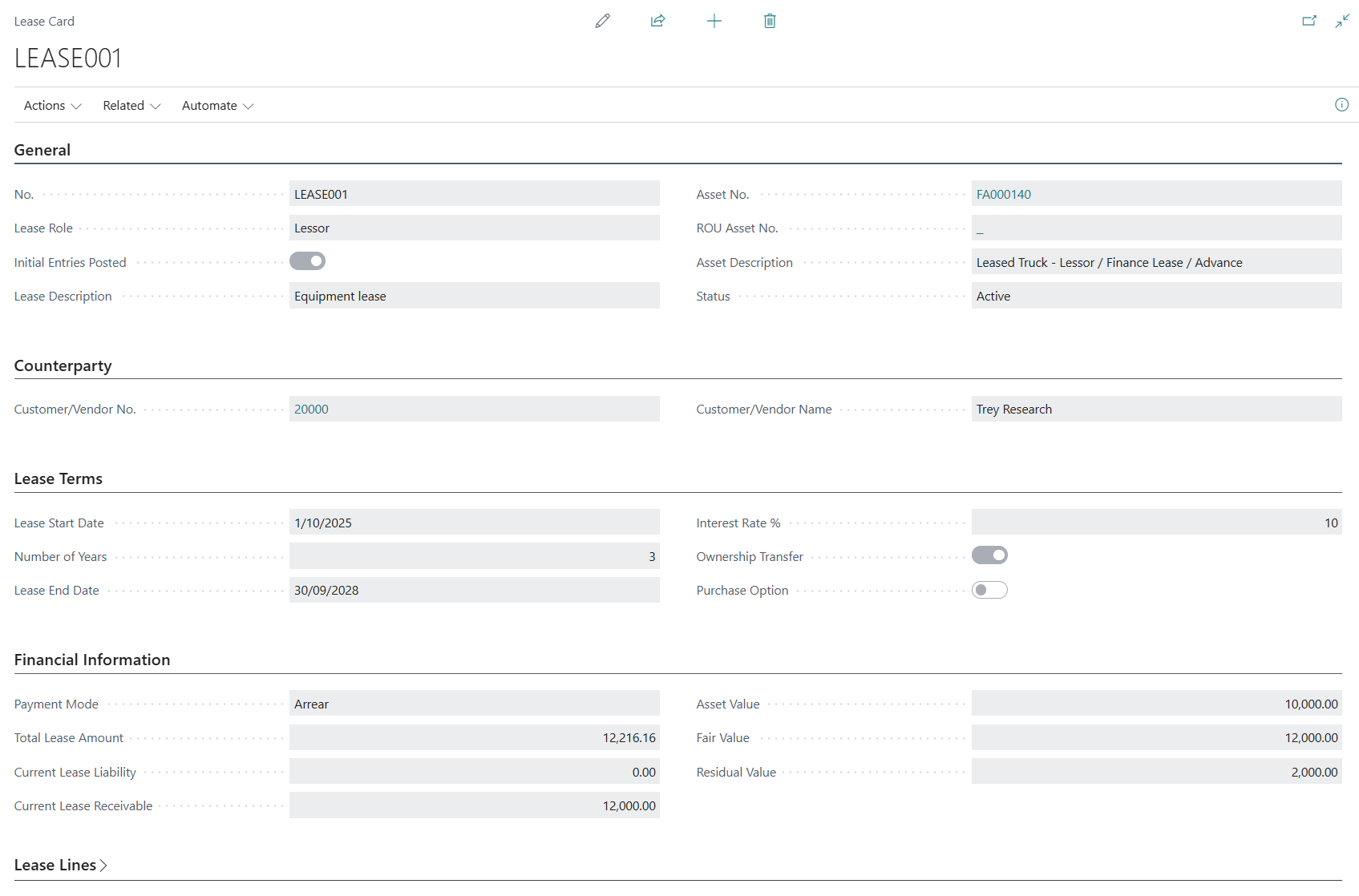Toggle Initial Entries Posted switch

(307, 261)
